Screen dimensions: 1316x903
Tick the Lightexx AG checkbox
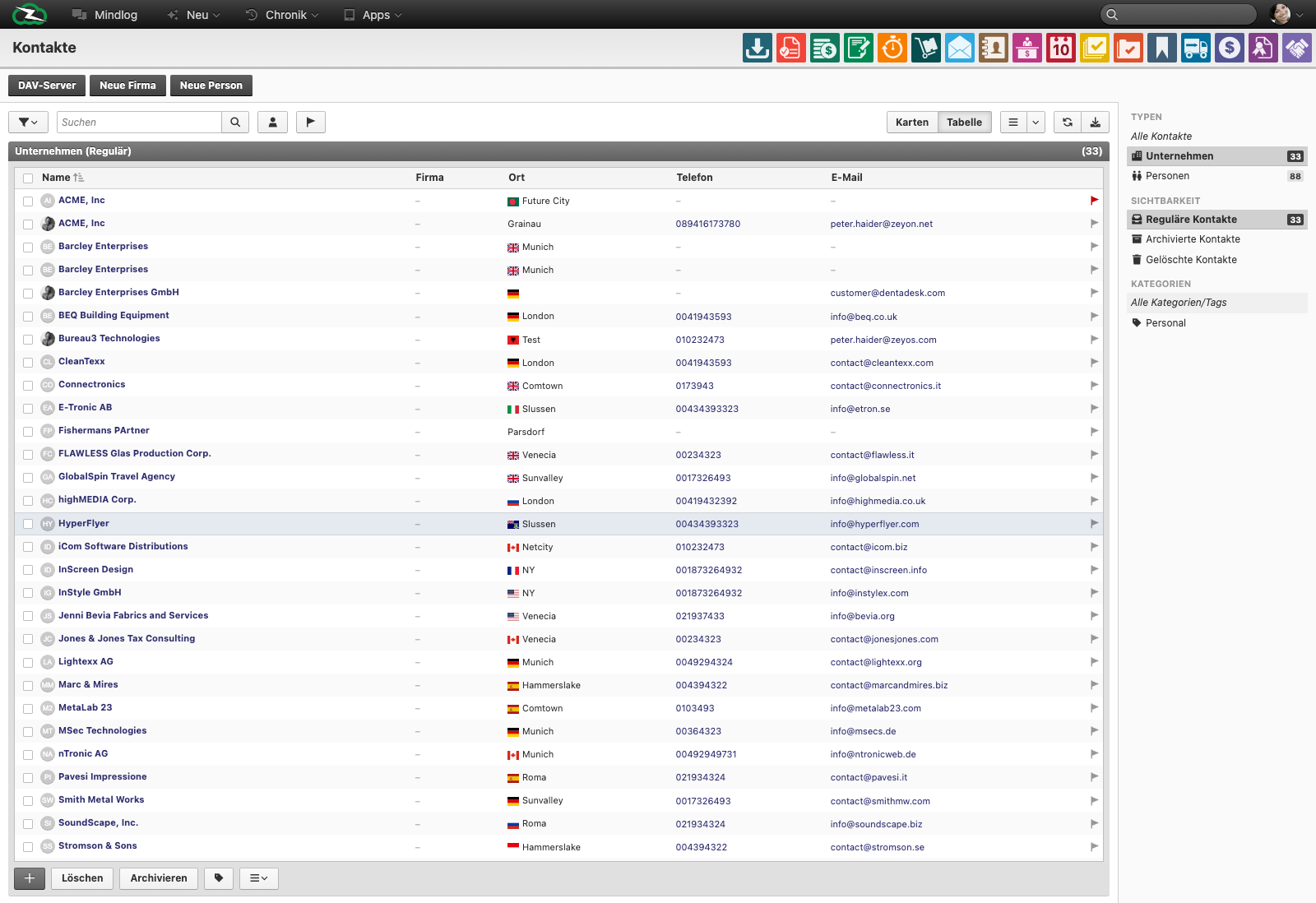[28, 662]
